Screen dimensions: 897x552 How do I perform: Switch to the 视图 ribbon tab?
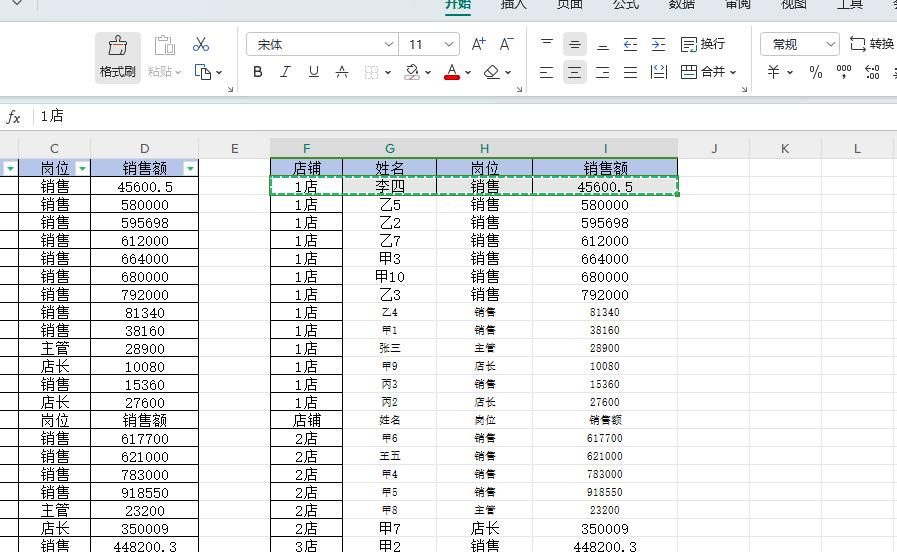[x=794, y=5]
